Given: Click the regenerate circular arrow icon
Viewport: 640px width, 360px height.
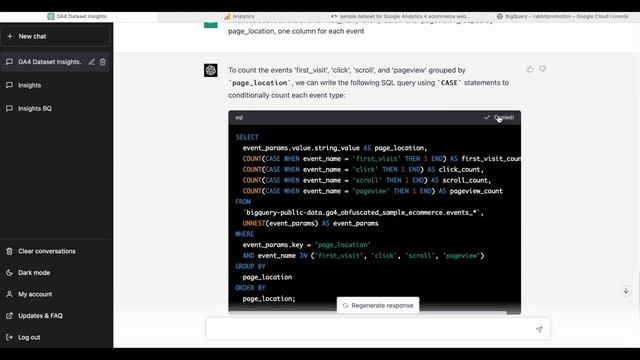Looking at the screenshot, I should tap(345, 305).
